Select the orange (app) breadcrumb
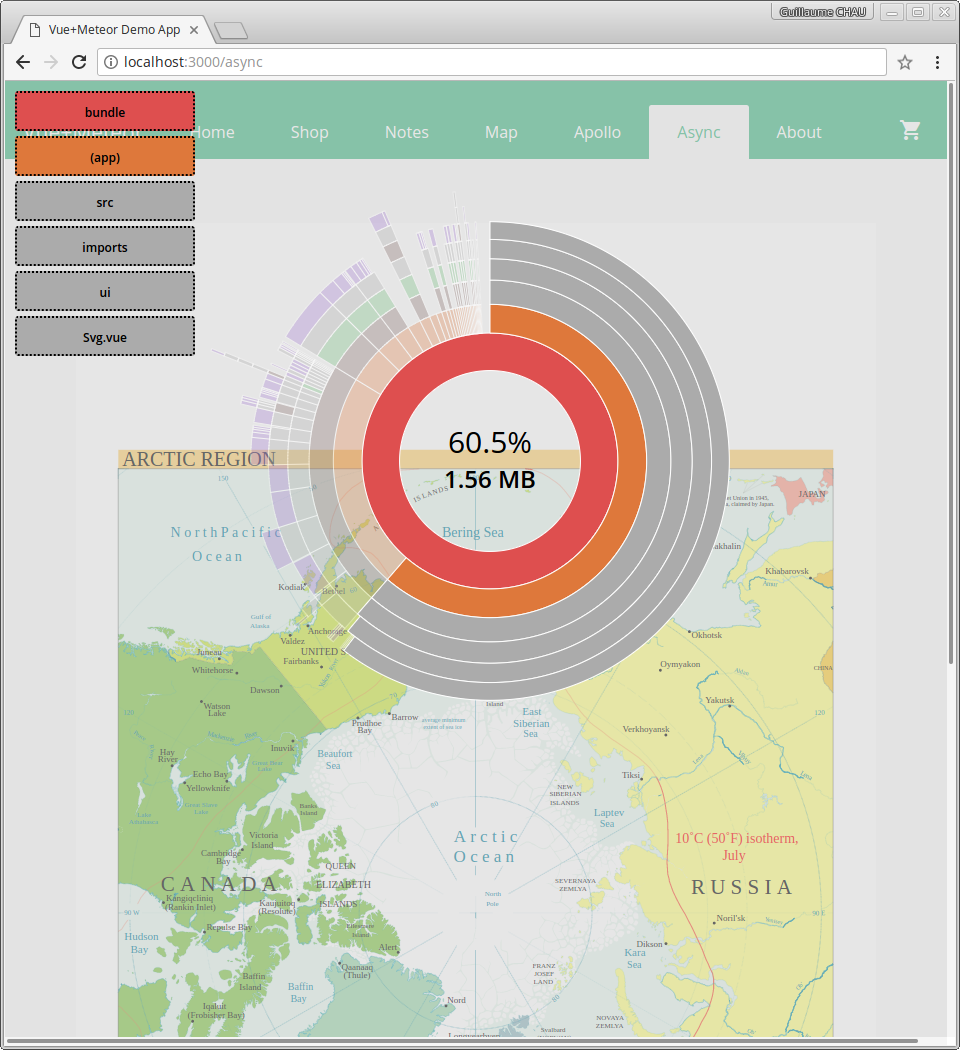The height and width of the screenshot is (1050, 960). 105,157
